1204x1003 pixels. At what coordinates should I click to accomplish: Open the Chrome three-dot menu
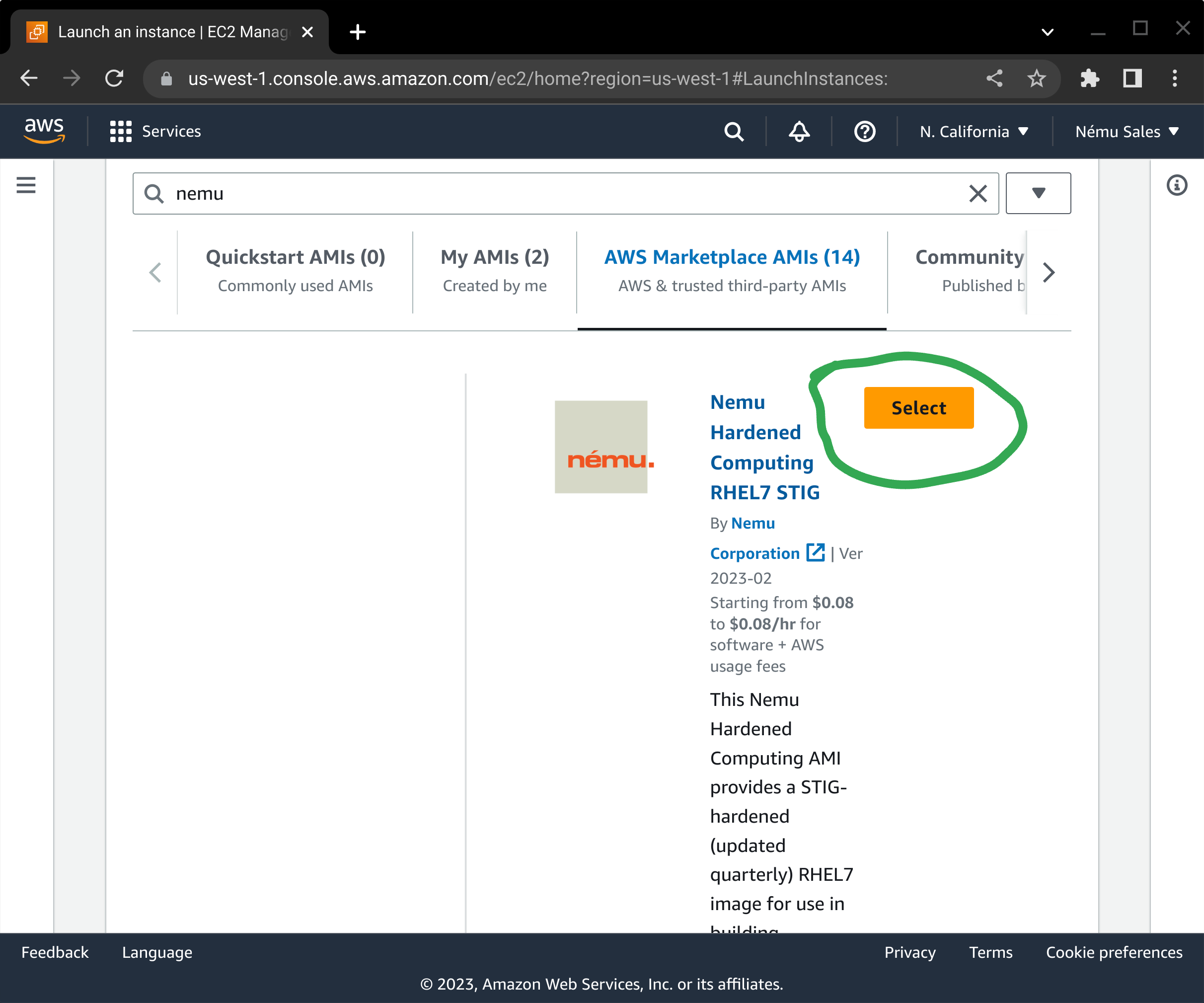1175,78
